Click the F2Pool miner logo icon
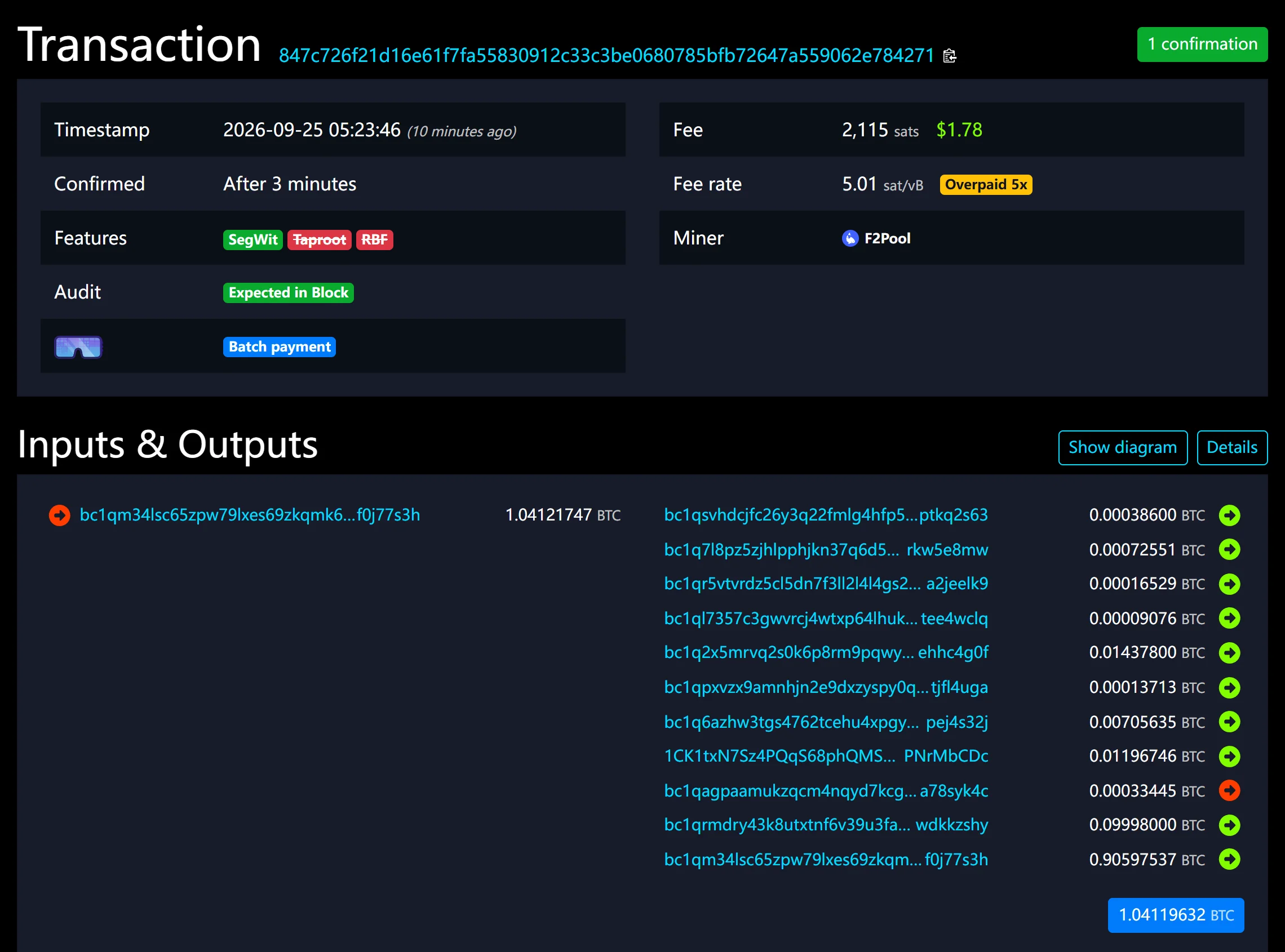The height and width of the screenshot is (952, 1285). [x=850, y=238]
